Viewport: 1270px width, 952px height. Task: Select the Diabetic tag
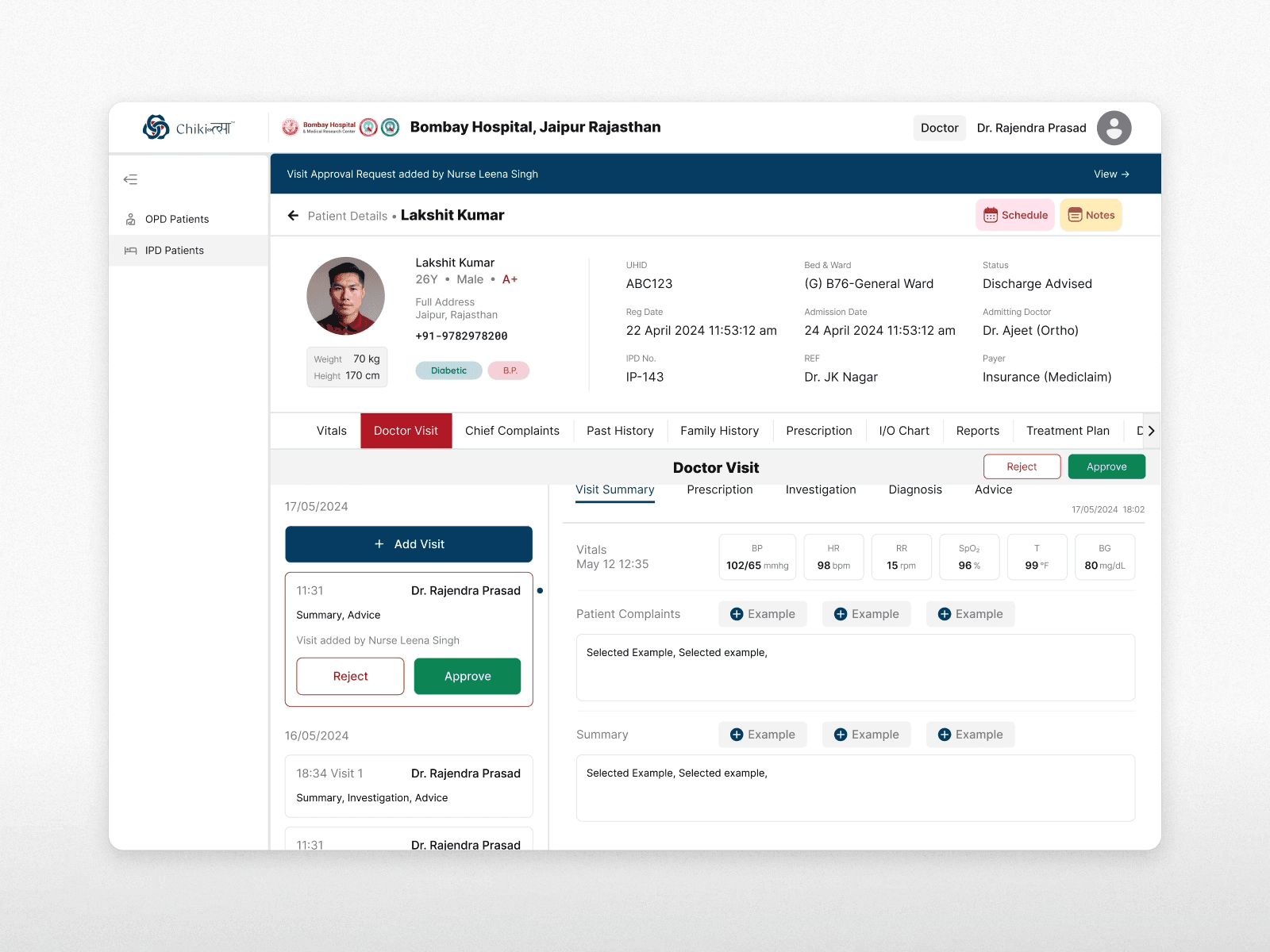click(448, 370)
